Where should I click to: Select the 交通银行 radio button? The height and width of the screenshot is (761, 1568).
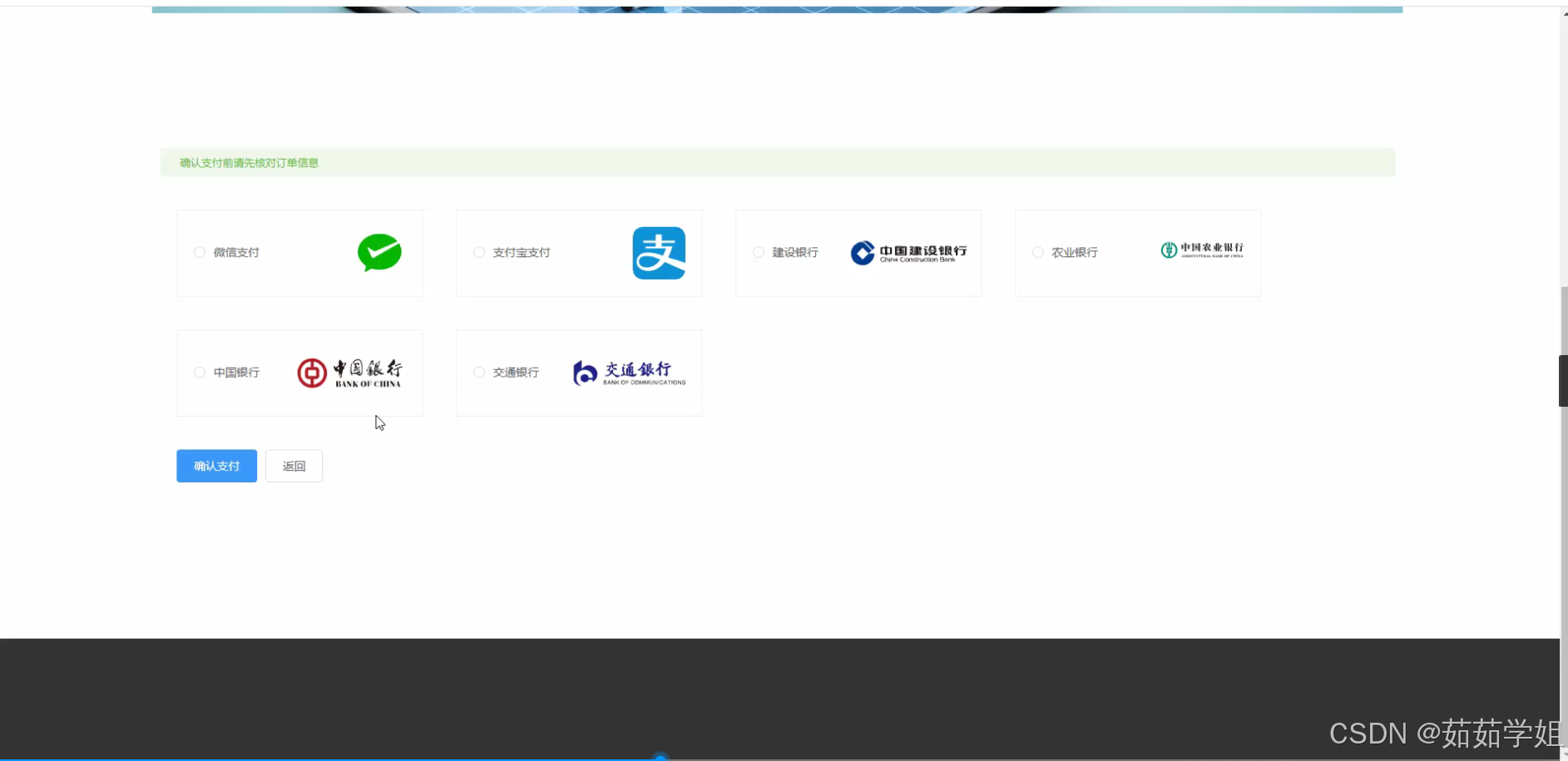click(479, 373)
